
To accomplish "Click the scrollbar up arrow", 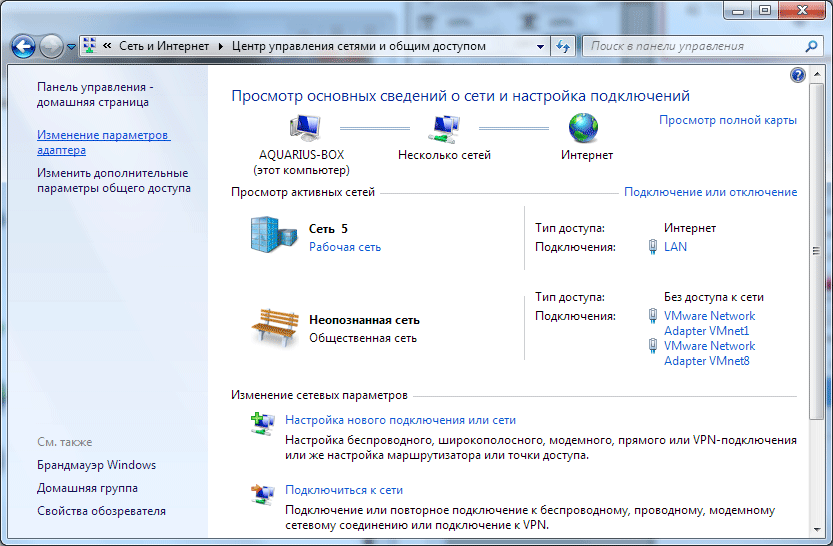I will pyautogui.click(x=816, y=74).
